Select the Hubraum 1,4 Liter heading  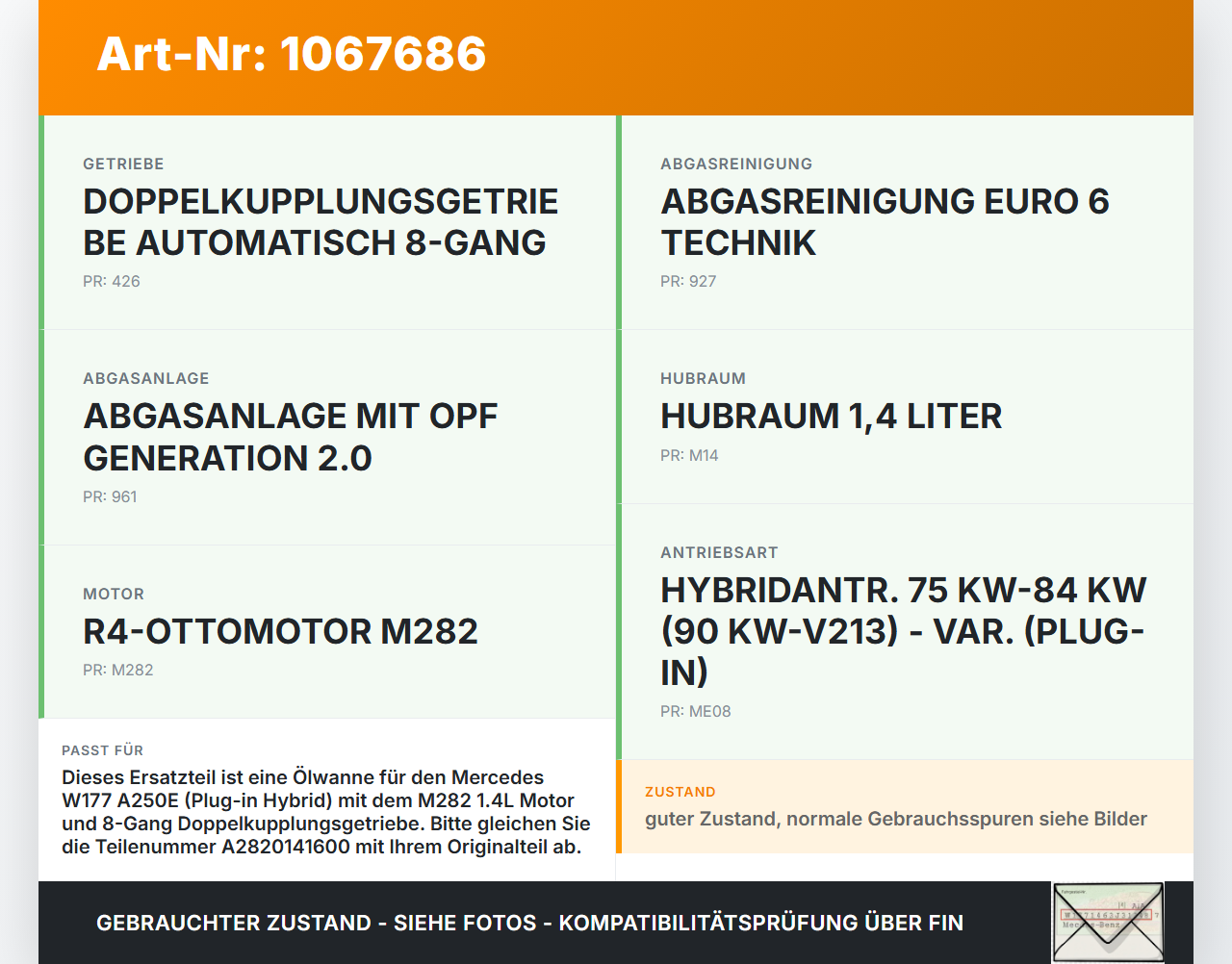pyautogui.click(x=832, y=417)
